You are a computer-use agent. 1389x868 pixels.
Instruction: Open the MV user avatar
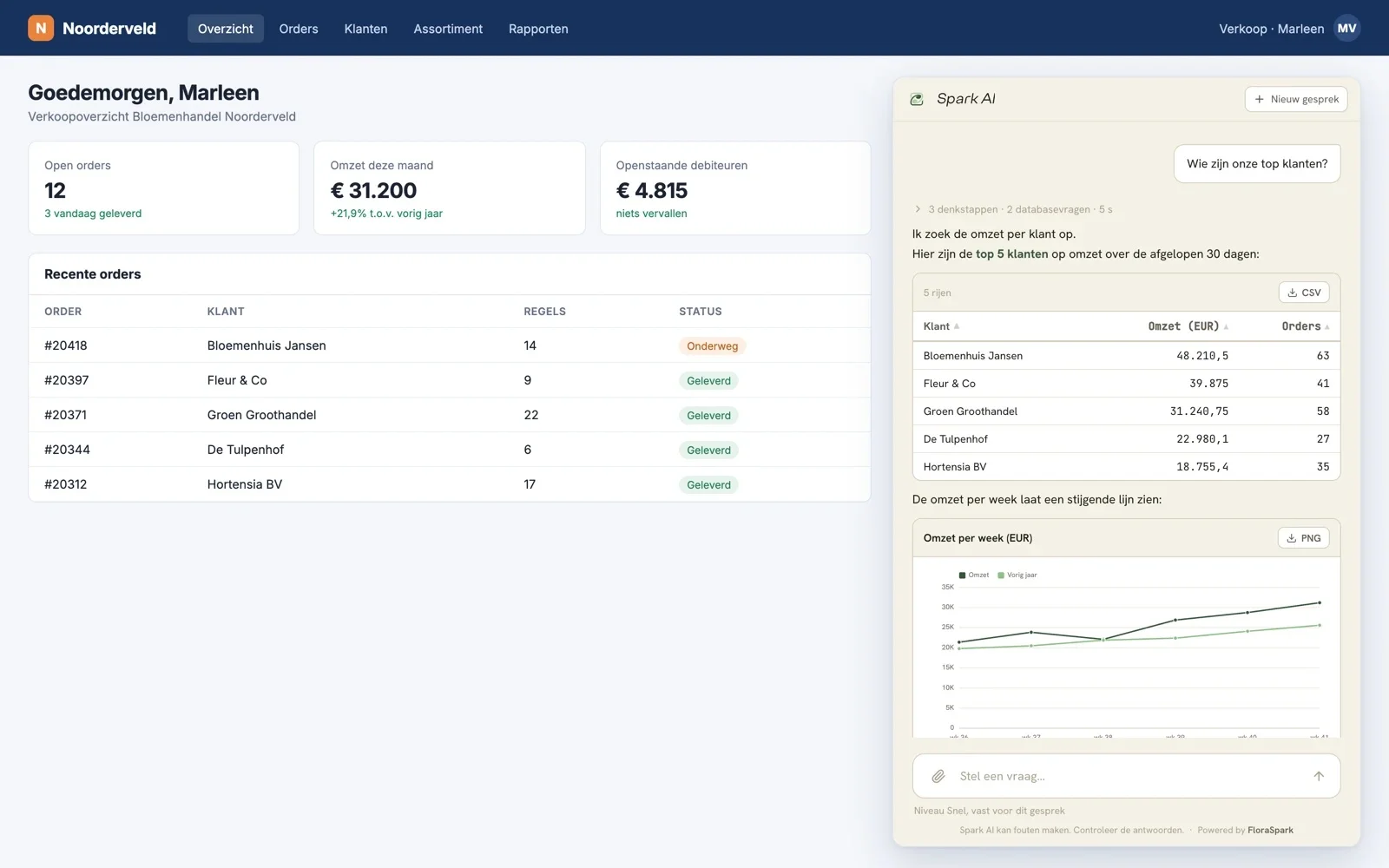pyautogui.click(x=1346, y=28)
